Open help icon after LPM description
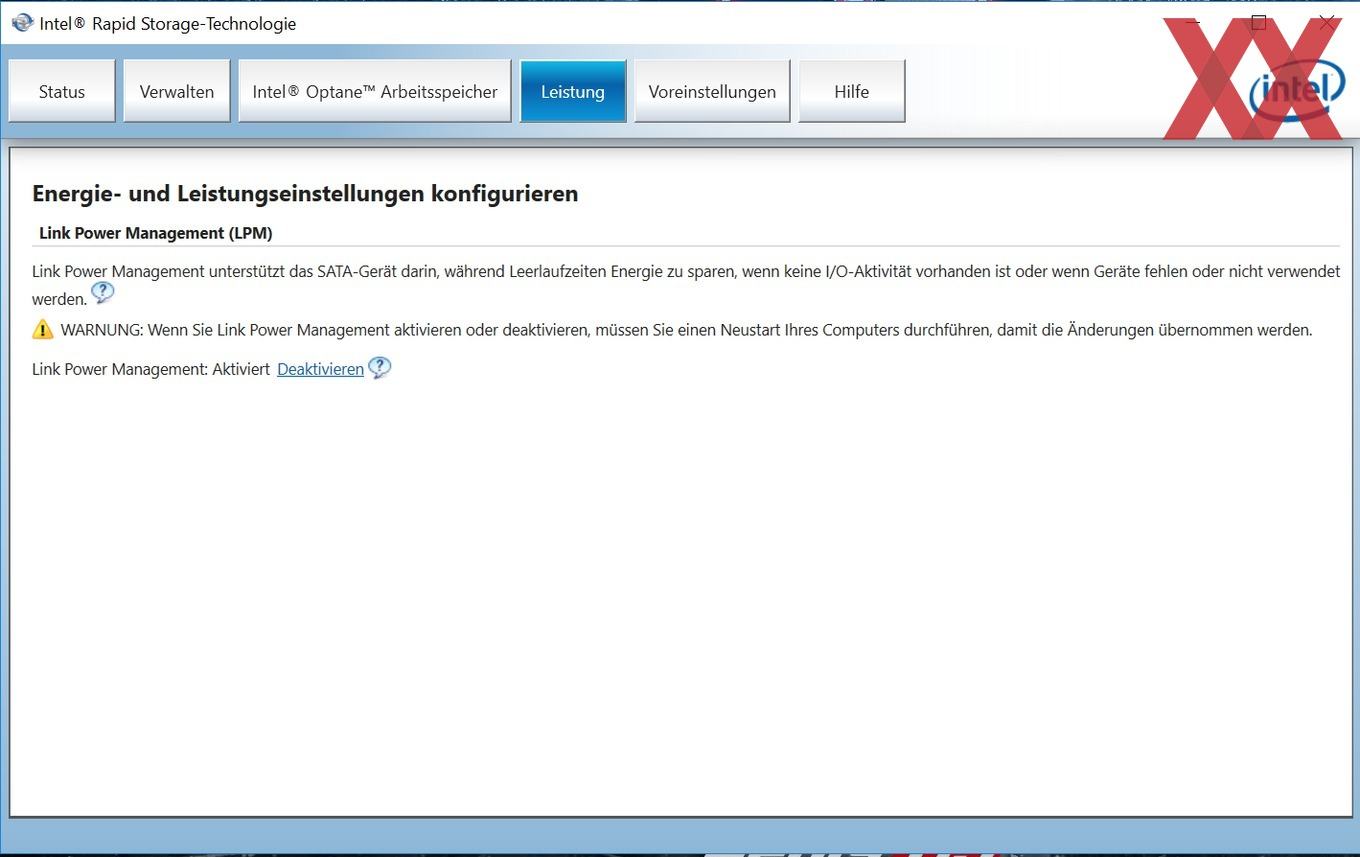1360x857 pixels. tap(102, 293)
